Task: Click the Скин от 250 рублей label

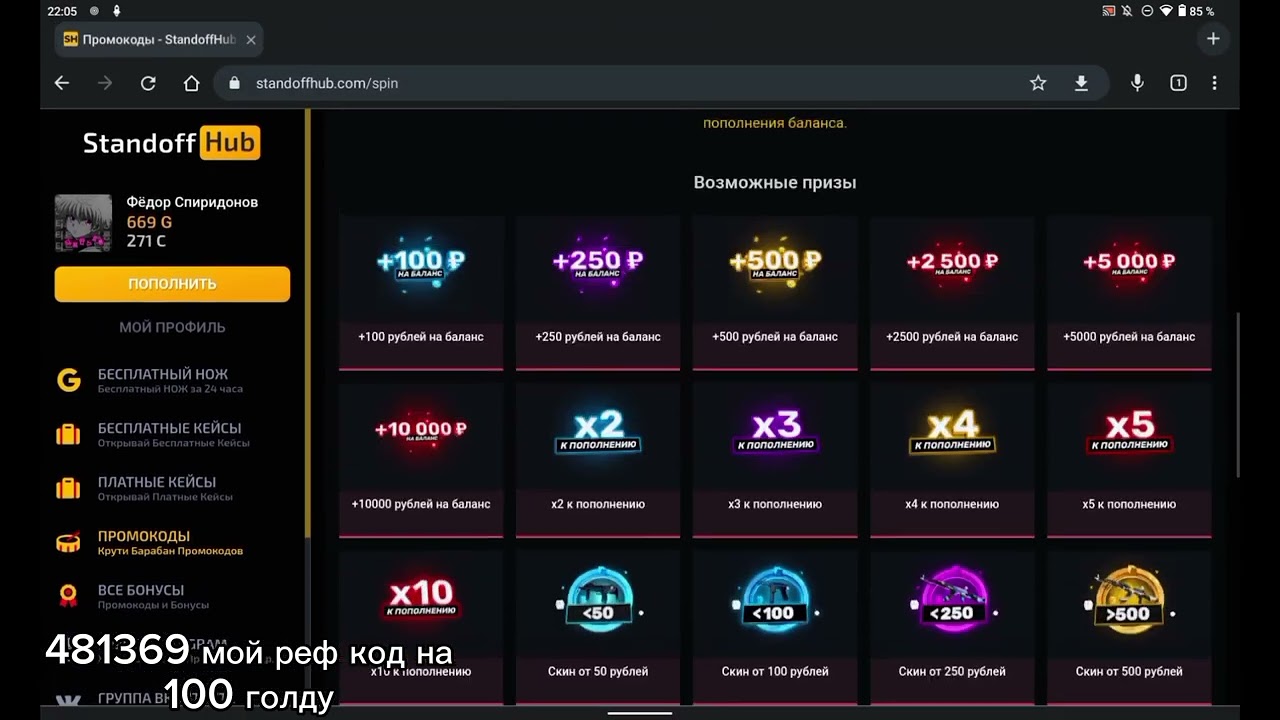Action: coord(952,671)
